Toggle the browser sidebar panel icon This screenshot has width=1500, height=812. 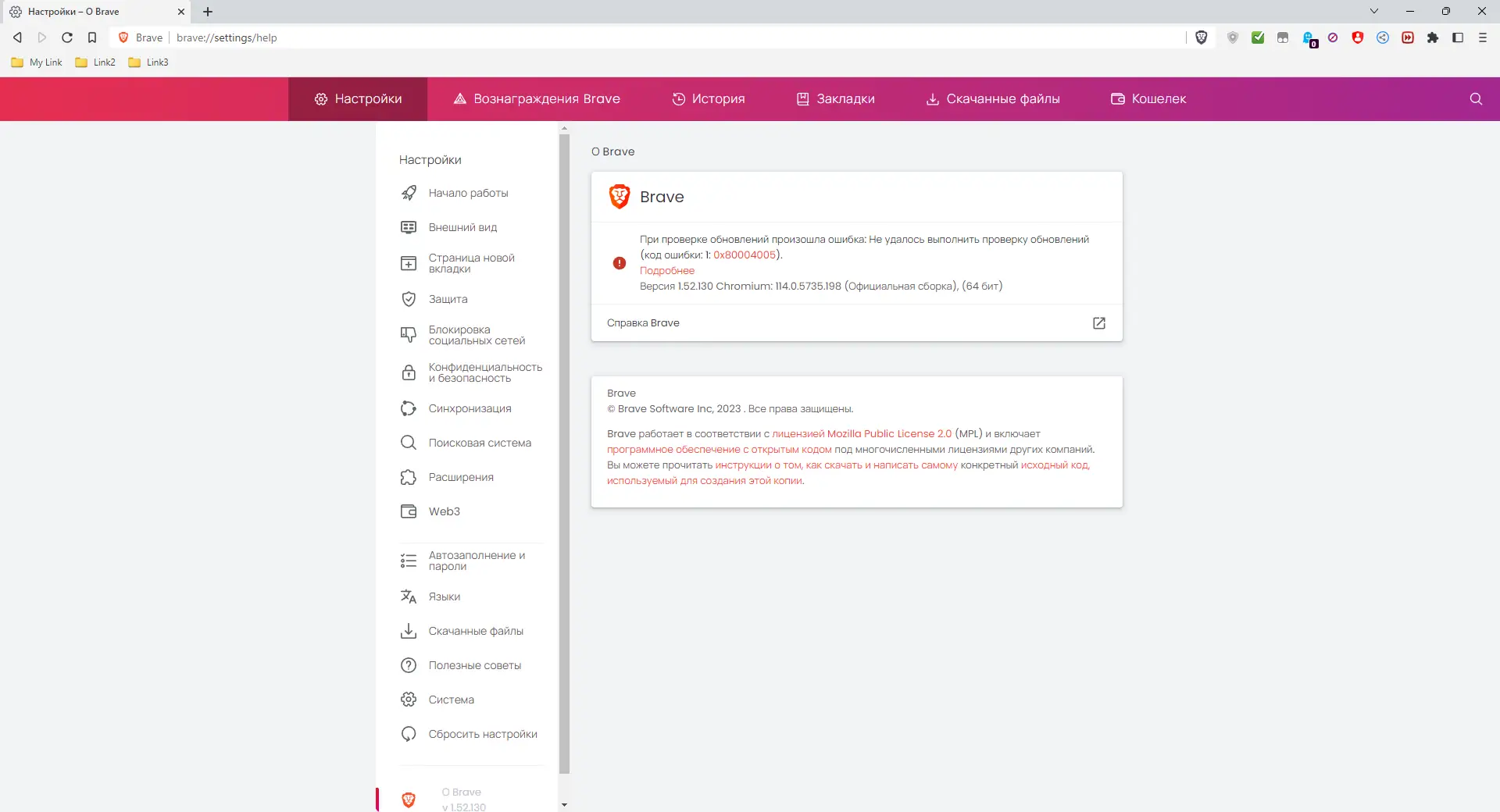(1458, 37)
